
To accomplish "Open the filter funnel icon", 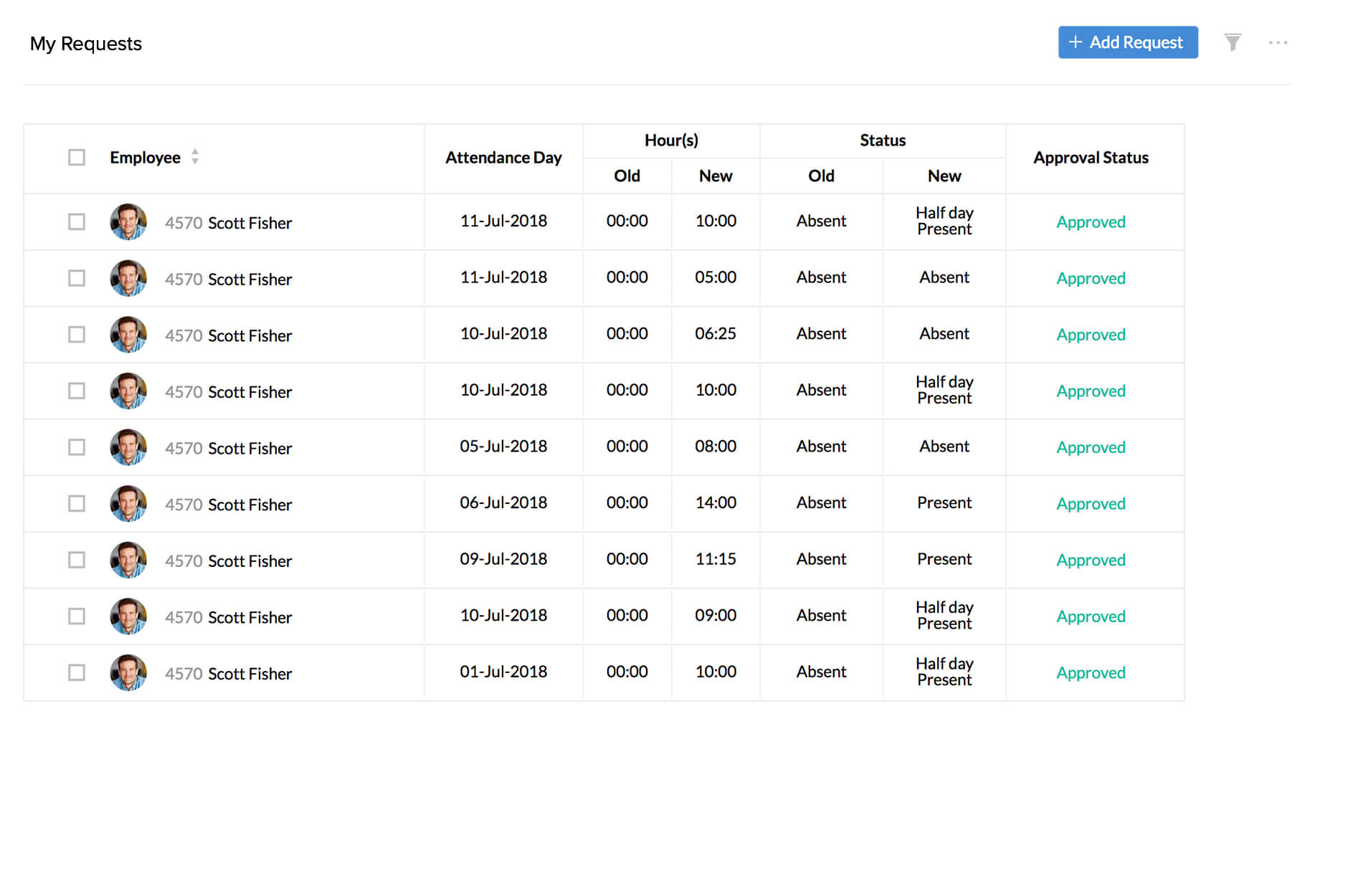I will [1233, 42].
